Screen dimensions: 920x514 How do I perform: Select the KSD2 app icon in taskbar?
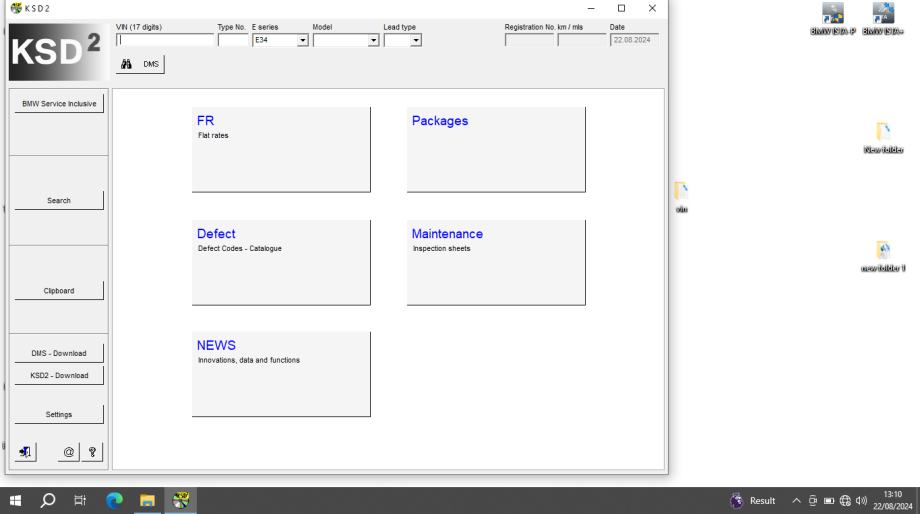pos(181,501)
